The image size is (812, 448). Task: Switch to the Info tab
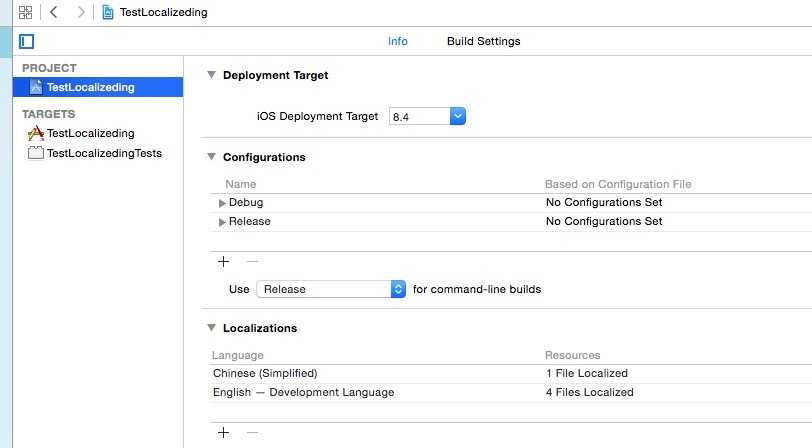(x=398, y=41)
